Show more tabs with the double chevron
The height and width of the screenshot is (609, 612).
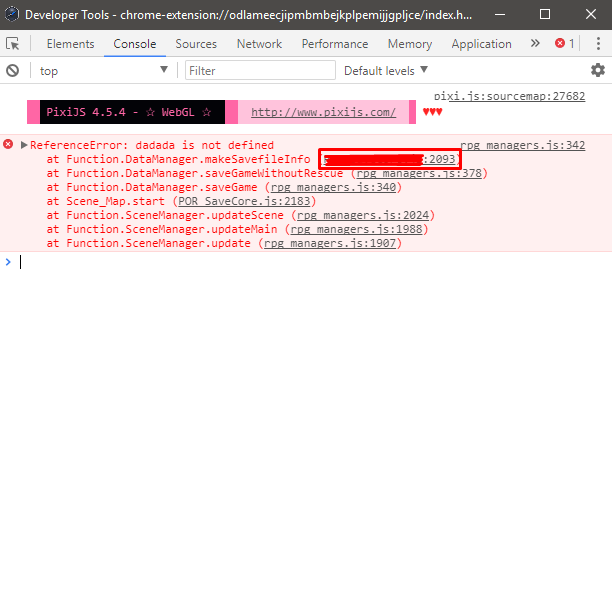(x=535, y=43)
